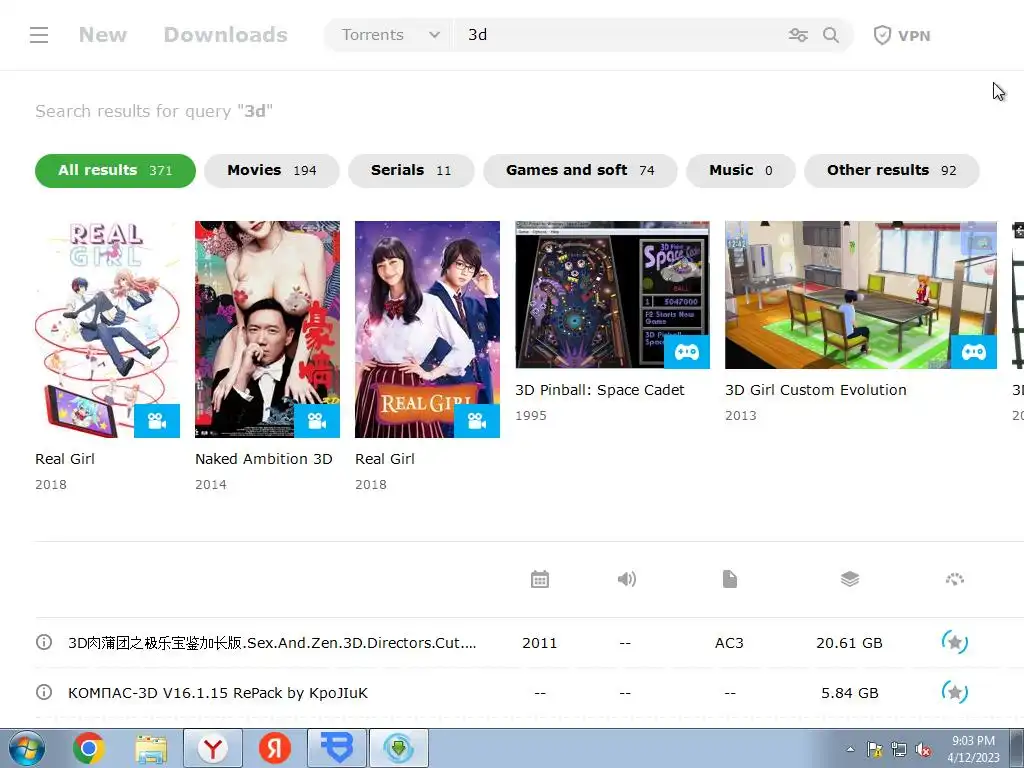Click the 3D Girl Custom Evolution title
Image resolution: width=1024 pixels, height=768 pixels.
[816, 390]
